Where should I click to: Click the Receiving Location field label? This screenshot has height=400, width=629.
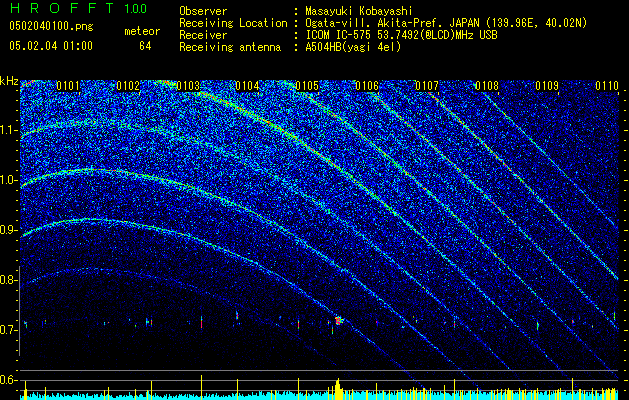tap(233, 23)
